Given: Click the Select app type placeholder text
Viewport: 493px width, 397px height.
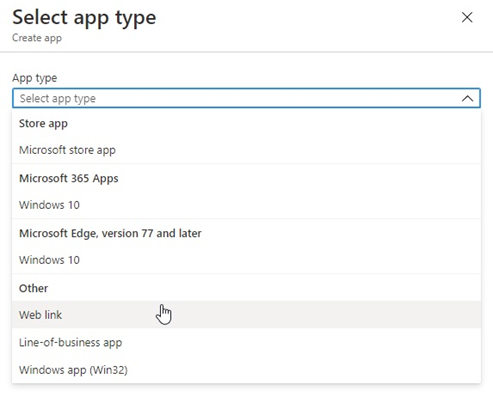Looking at the screenshot, I should pos(58,99).
